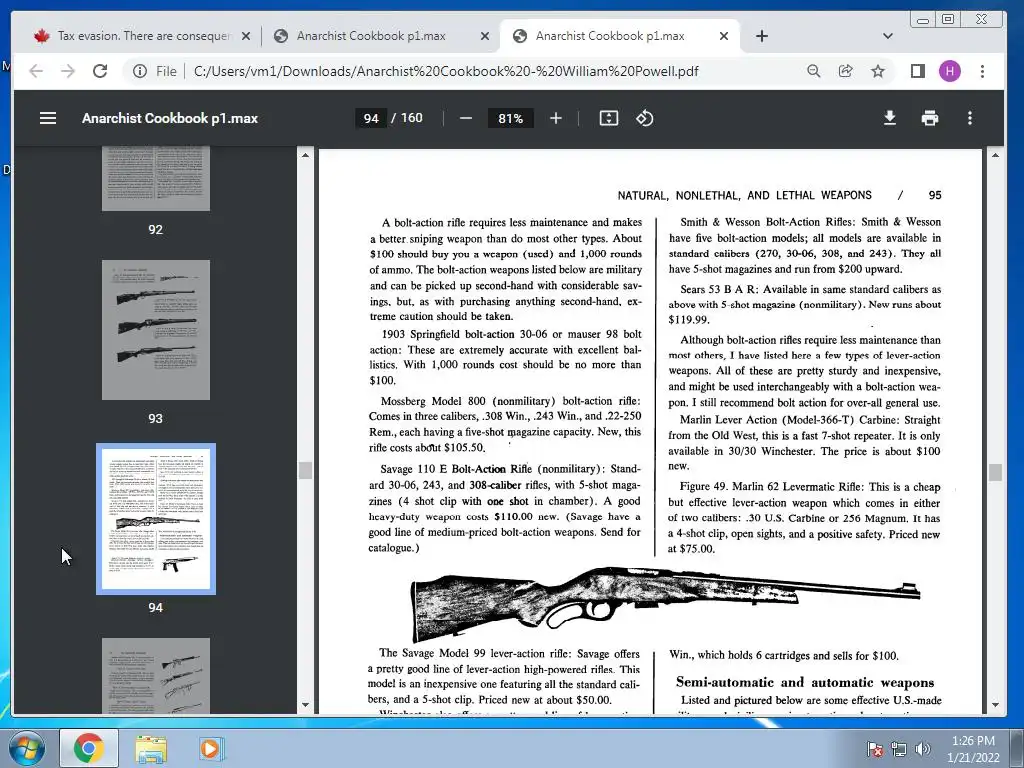
Task: Click the volume speaker tray icon
Action: point(923,749)
